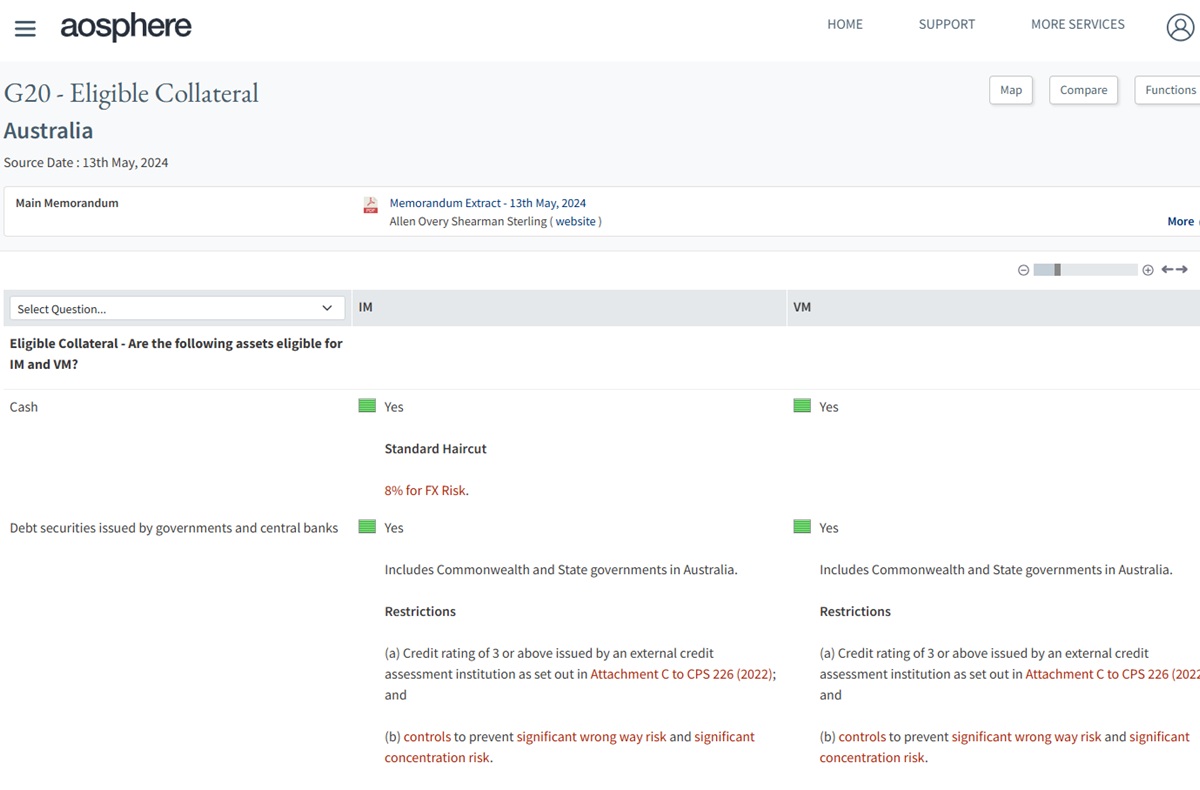Navigate to the SUPPORT page

coord(946,24)
